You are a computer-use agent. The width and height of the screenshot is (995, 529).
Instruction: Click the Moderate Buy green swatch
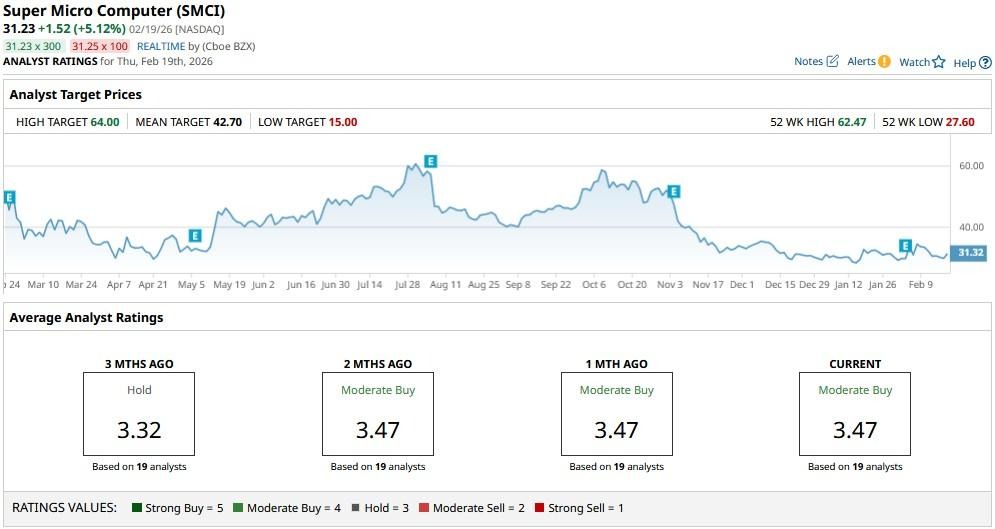click(x=238, y=507)
